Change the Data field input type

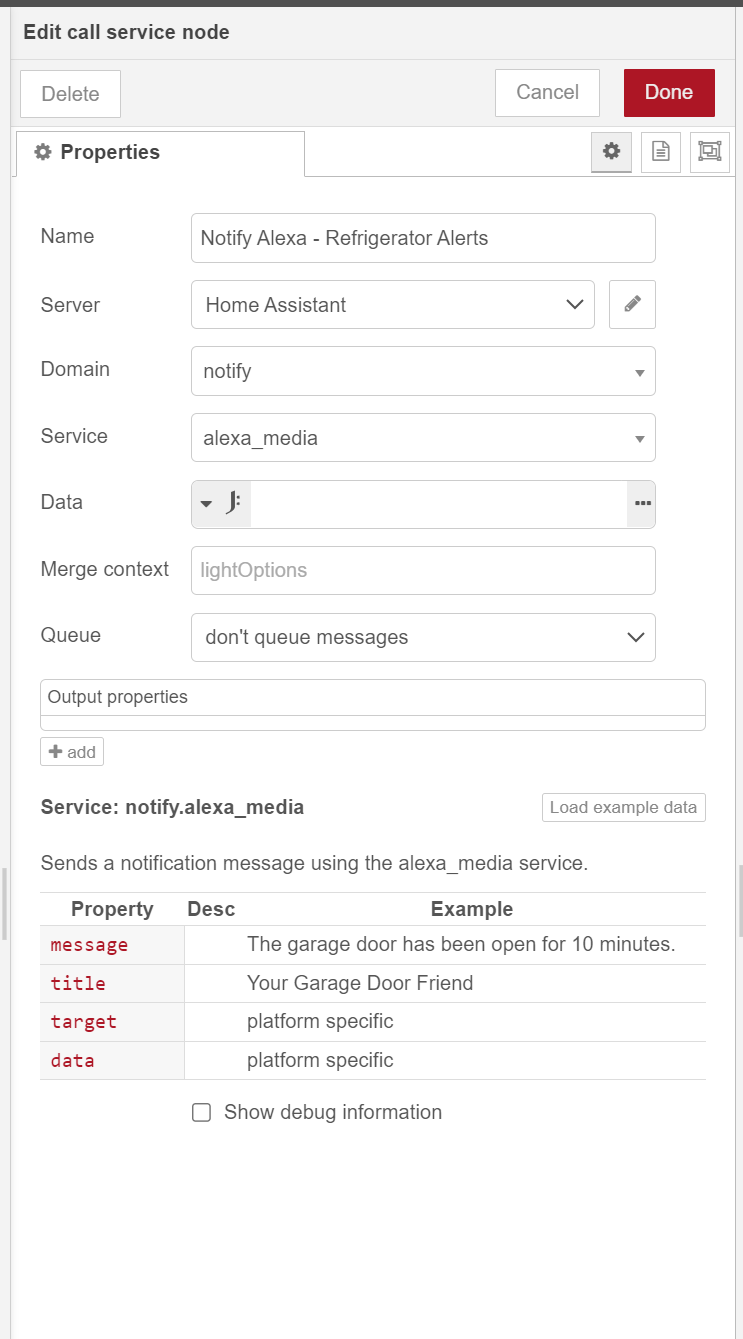(x=206, y=504)
